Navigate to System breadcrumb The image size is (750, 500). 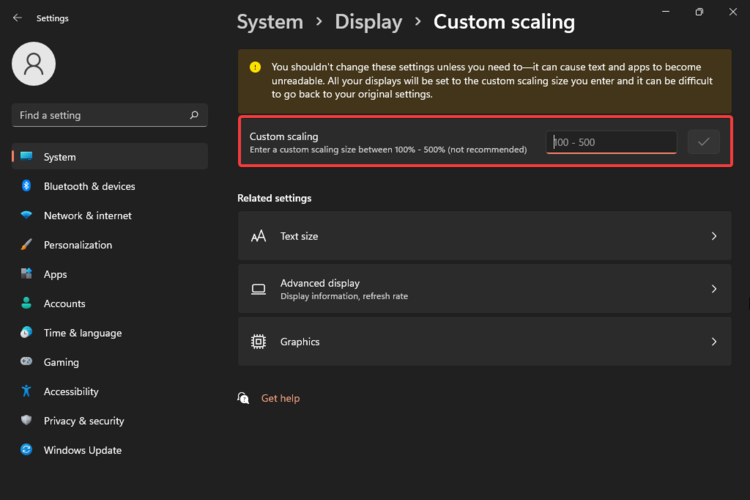pyautogui.click(x=270, y=22)
